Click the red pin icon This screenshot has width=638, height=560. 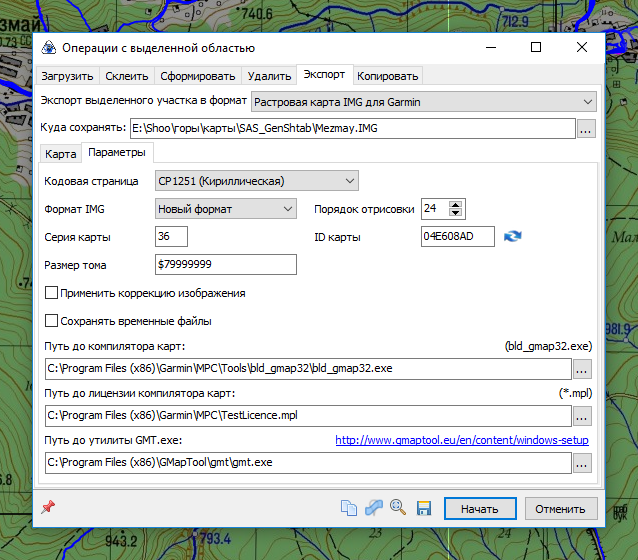pyautogui.click(x=47, y=507)
